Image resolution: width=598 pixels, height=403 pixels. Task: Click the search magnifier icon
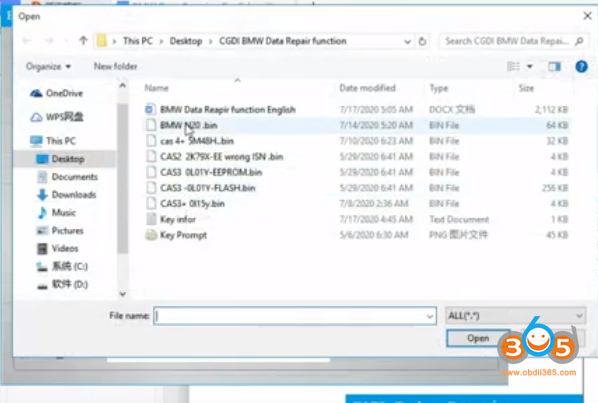click(579, 41)
